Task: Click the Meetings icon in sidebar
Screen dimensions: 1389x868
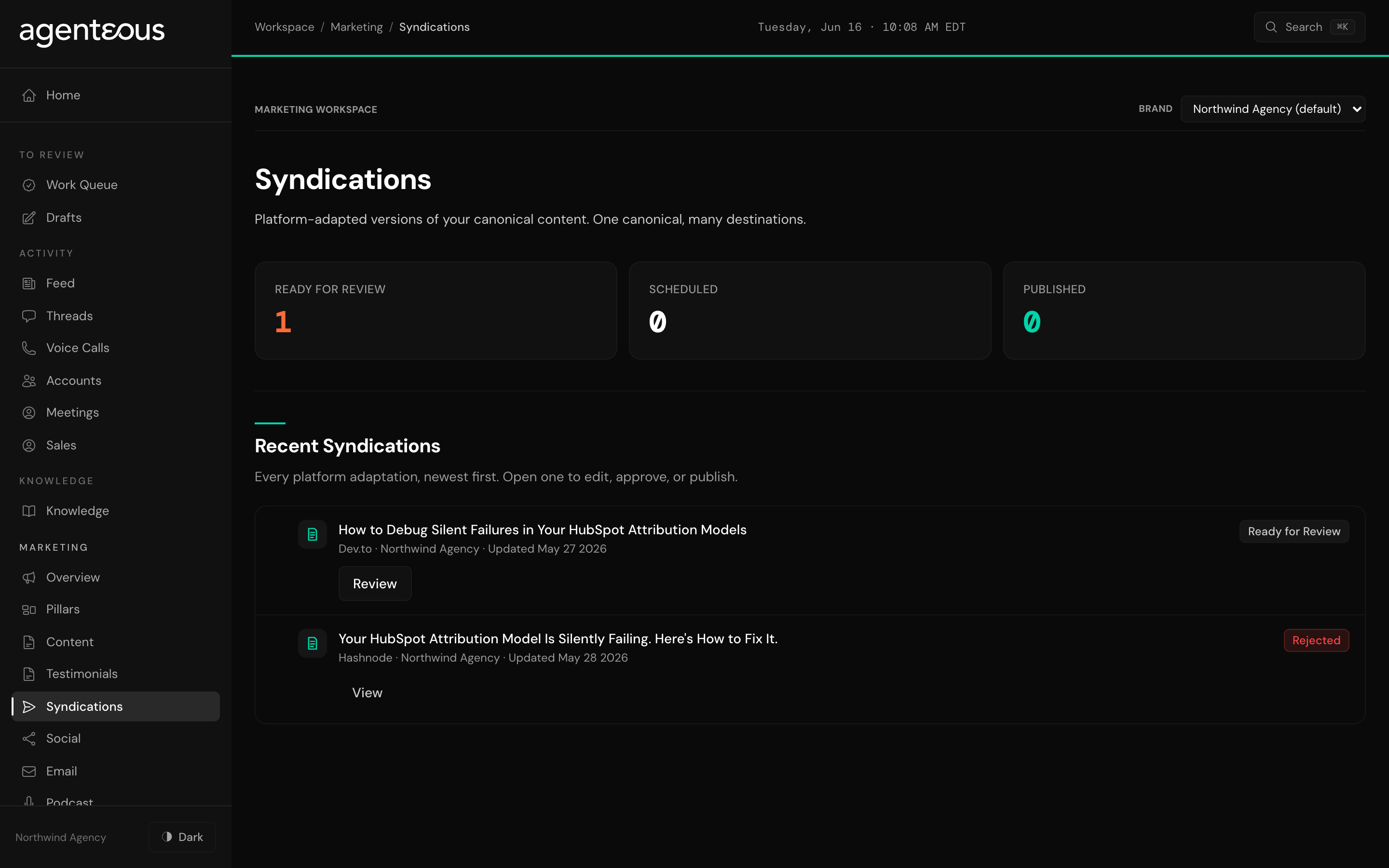Action: [x=29, y=413]
